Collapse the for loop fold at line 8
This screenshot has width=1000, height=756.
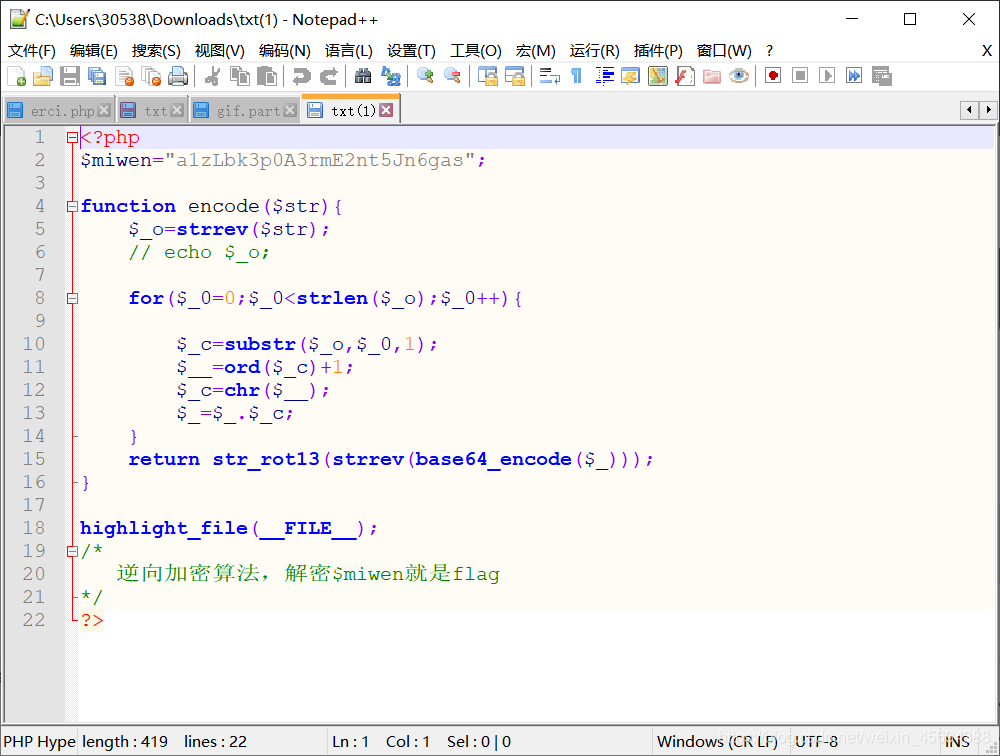tap(72, 298)
